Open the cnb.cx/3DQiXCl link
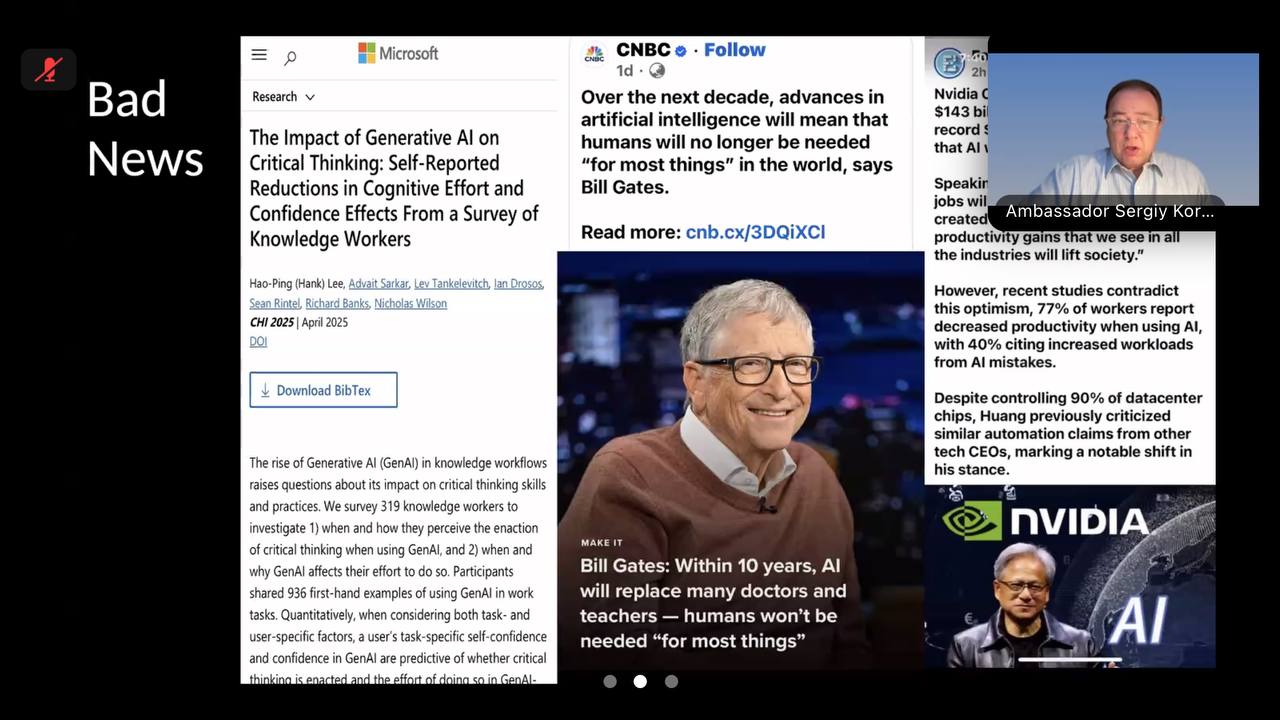 point(755,232)
